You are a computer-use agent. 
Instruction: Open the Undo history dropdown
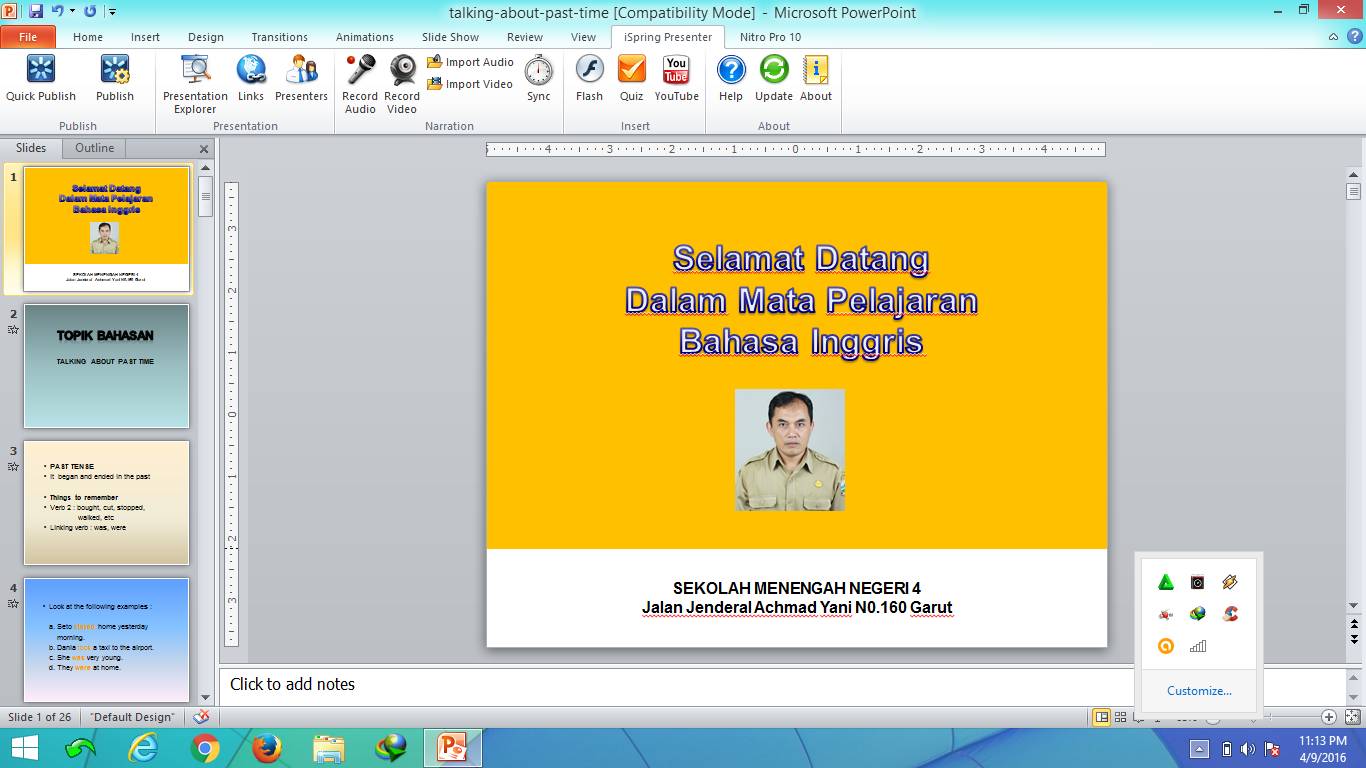(x=73, y=10)
